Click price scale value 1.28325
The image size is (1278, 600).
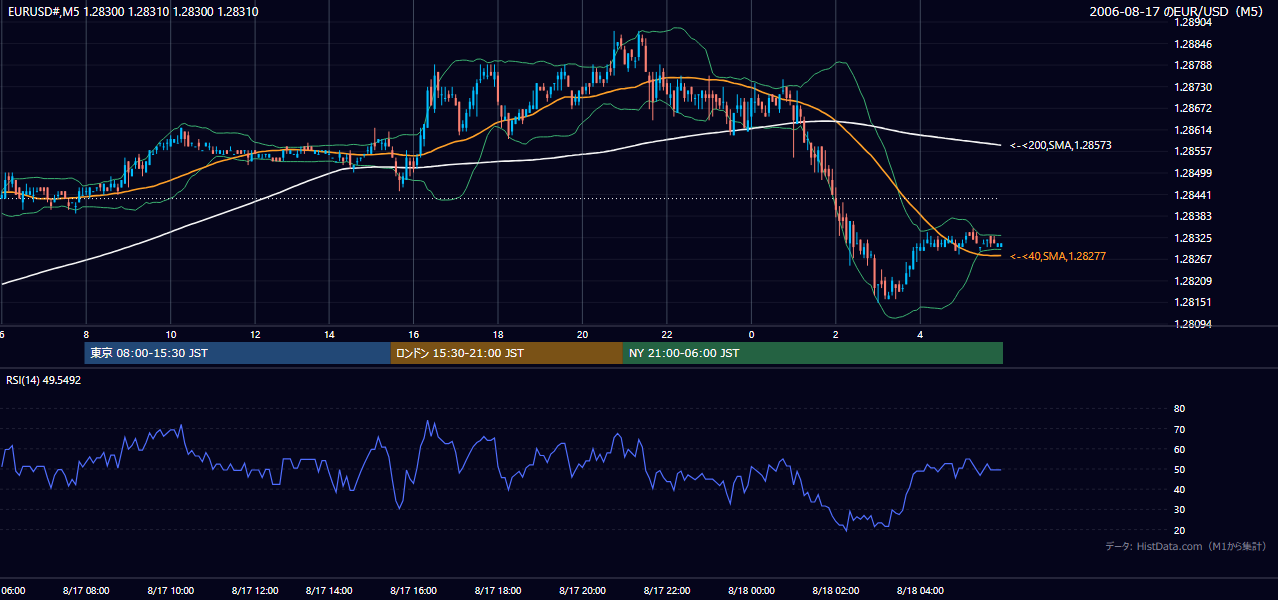point(1193,238)
